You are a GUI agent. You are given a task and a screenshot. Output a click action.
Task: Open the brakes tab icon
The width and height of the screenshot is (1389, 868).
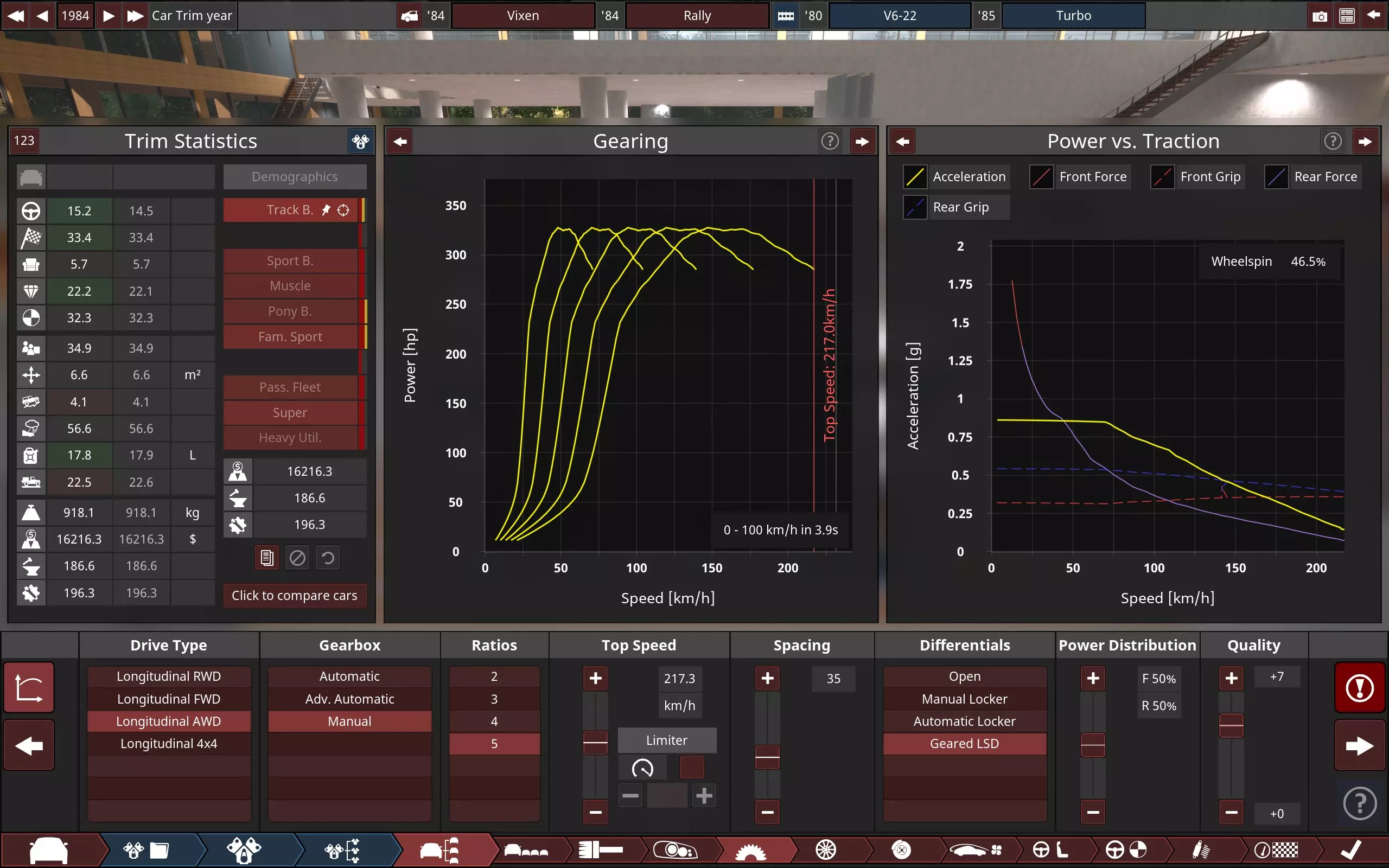pyautogui.click(x=901, y=850)
